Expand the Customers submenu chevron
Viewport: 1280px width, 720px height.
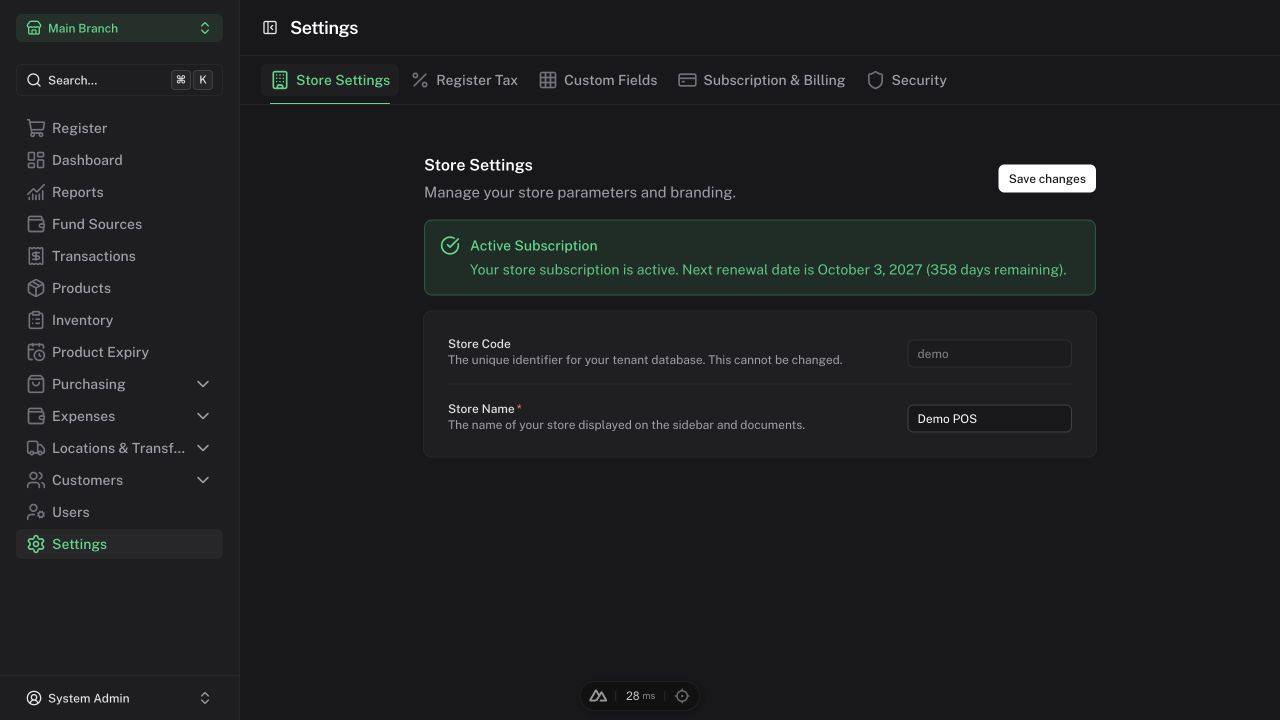pos(203,480)
